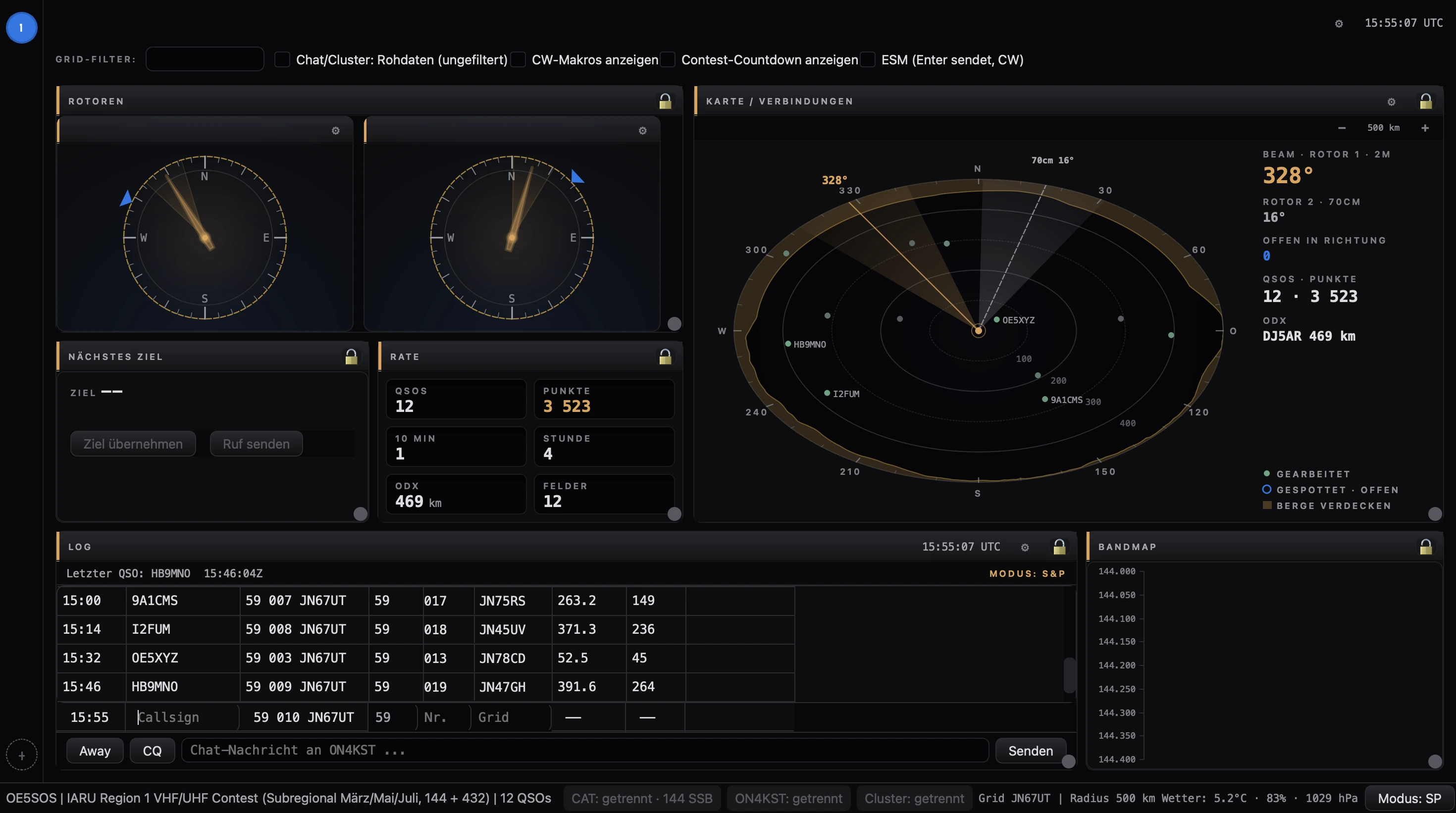
Task: Enable Contest-Countdown anzeigen checkbox
Action: point(668,59)
